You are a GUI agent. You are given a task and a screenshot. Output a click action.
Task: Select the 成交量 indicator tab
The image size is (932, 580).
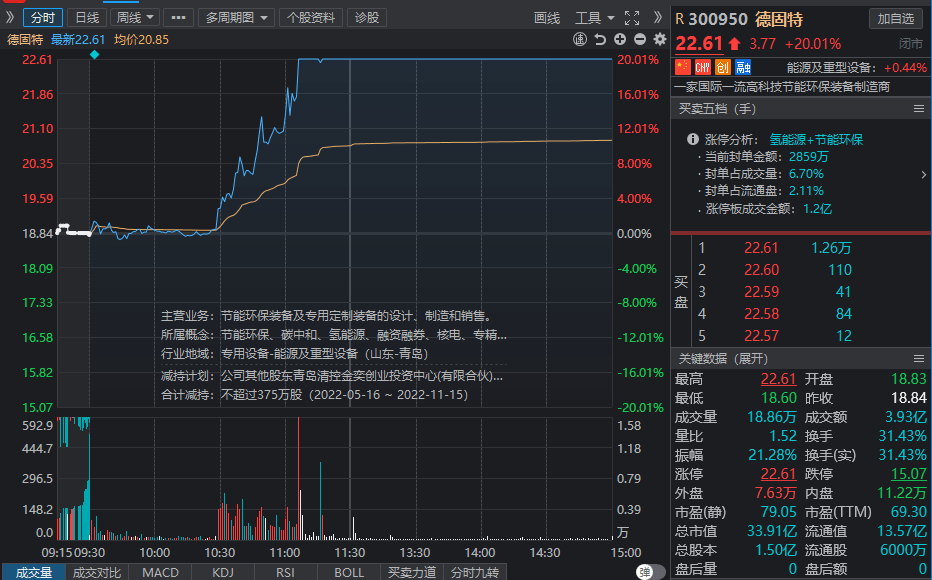pos(33,572)
